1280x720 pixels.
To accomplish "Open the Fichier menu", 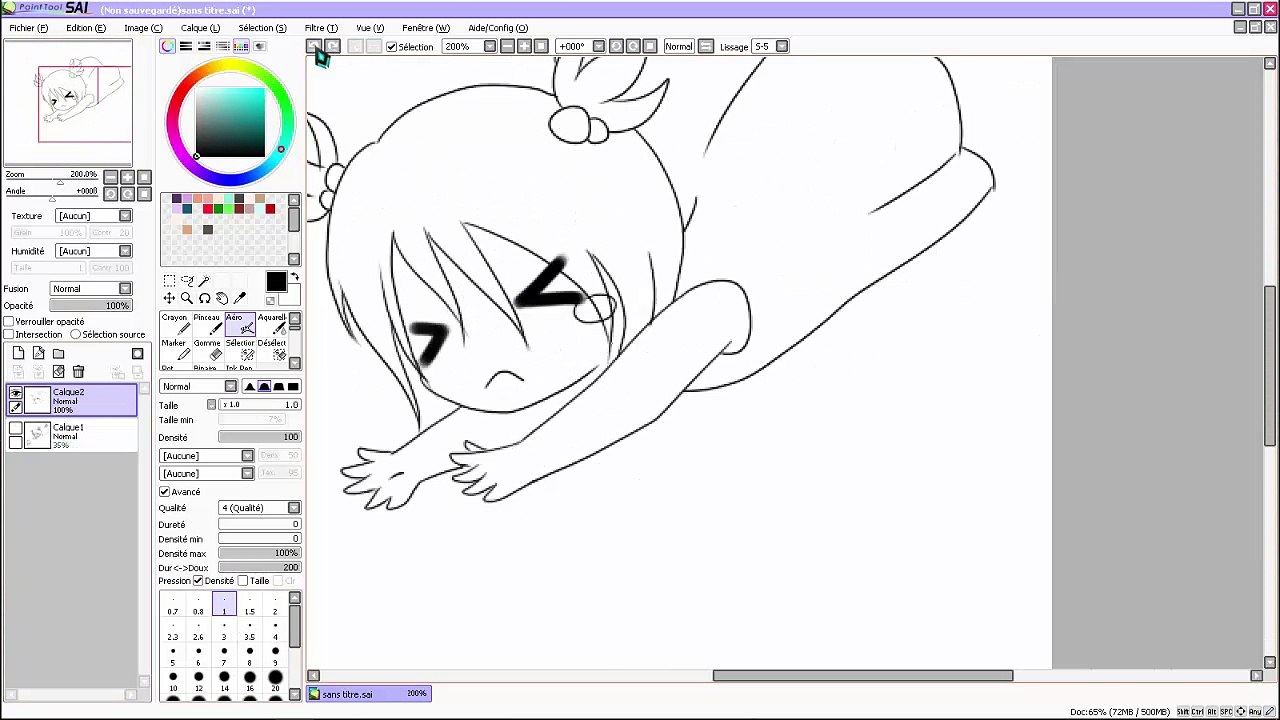I will pyautogui.click(x=28, y=28).
